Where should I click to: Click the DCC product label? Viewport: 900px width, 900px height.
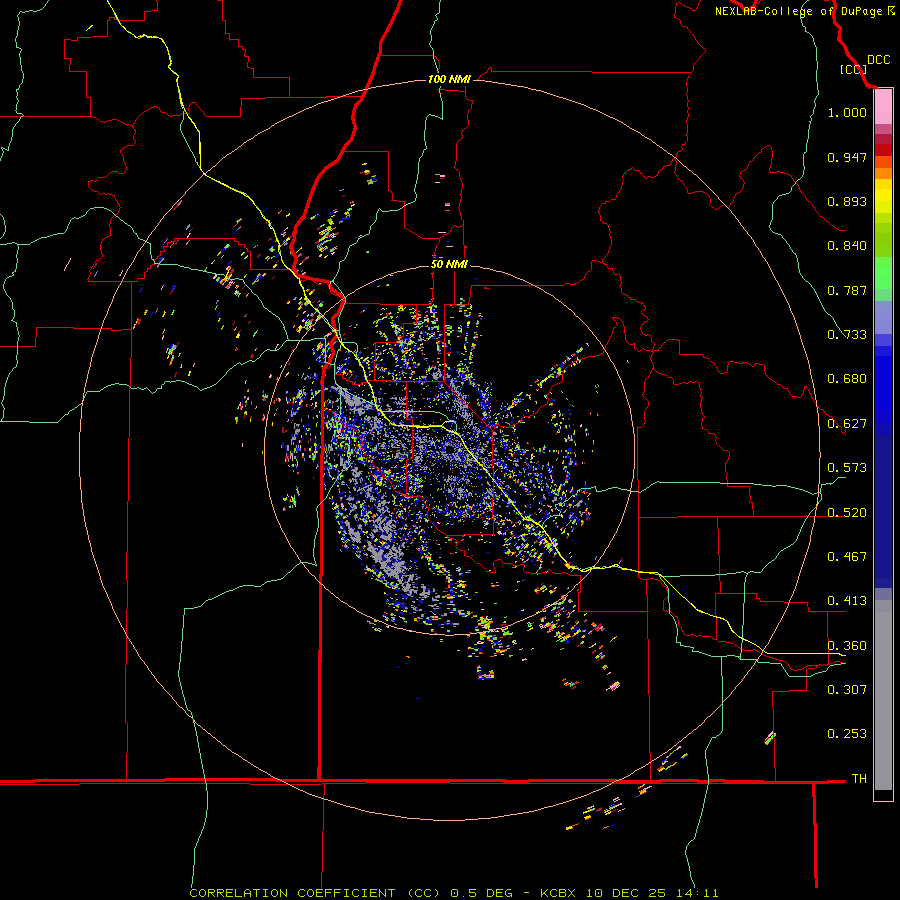click(x=878, y=60)
